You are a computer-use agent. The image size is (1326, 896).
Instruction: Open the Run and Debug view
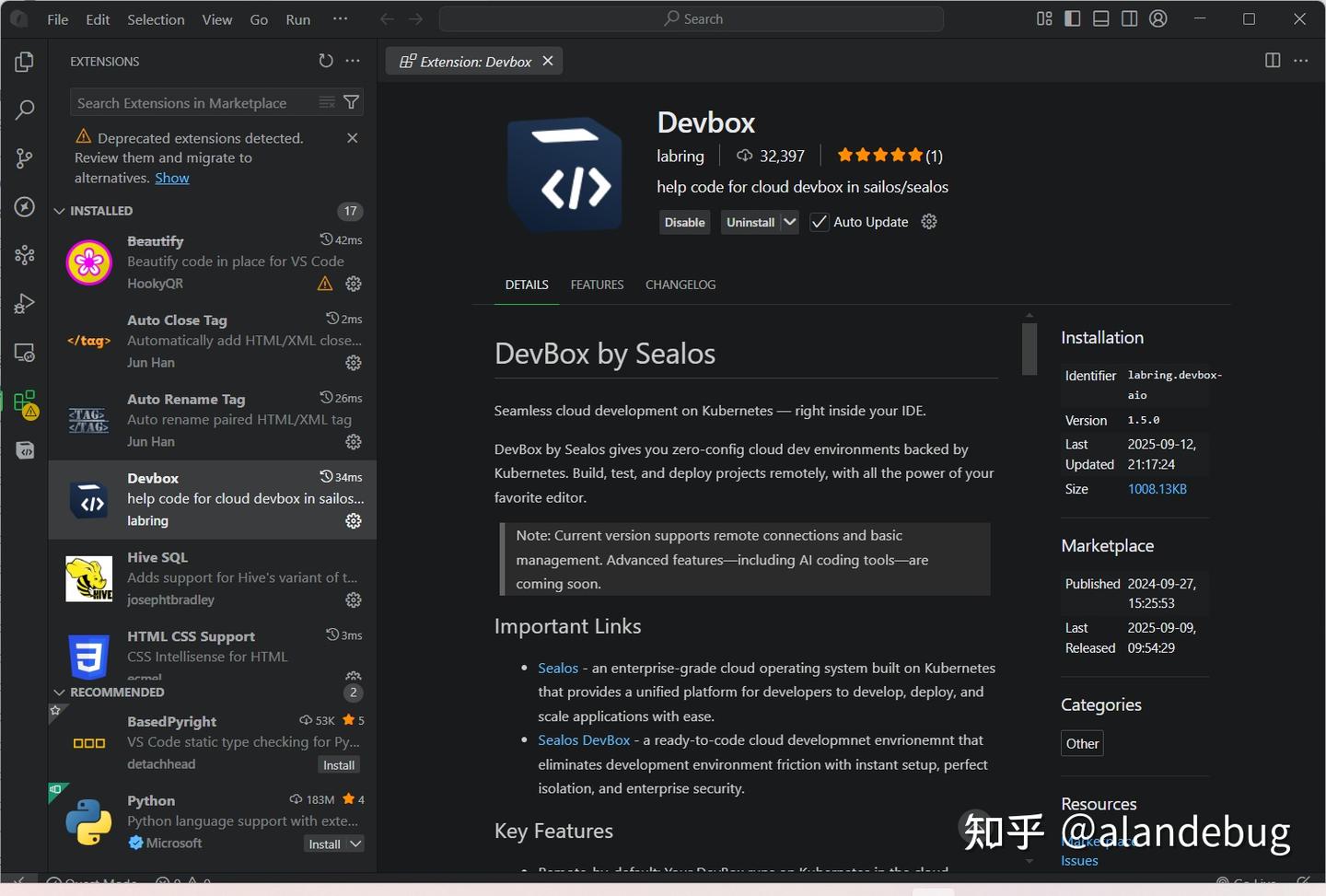pyautogui.click(x=24, y=304)
